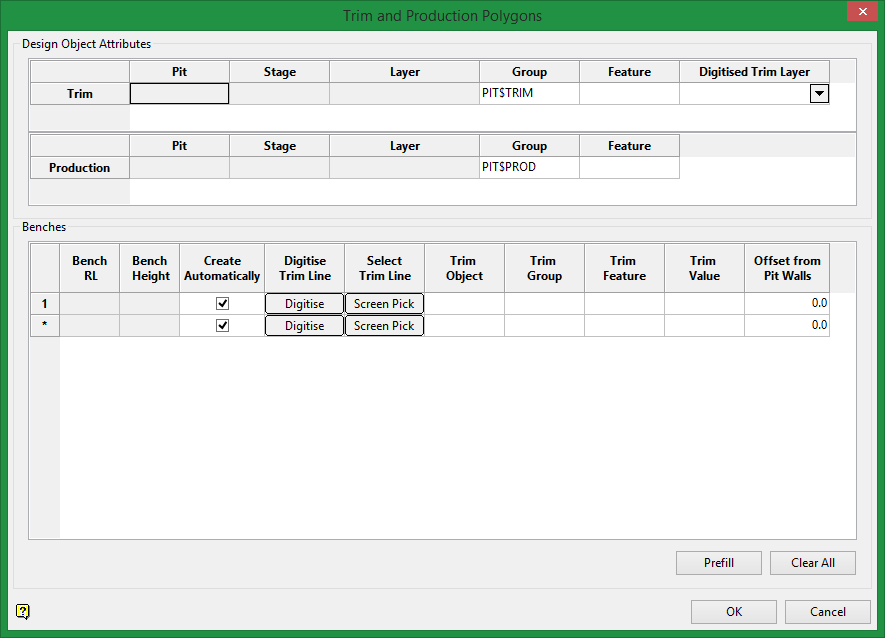Select the Production Feature cell
The height and width of the screenshot is (638, 885).
click(629, 168)
